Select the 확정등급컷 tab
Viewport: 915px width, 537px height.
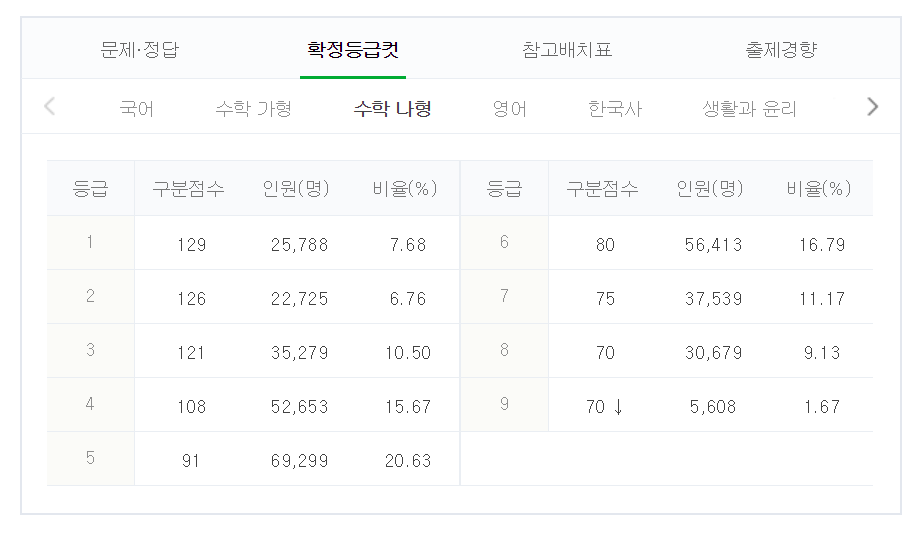pyautogui.click(x=352, y=50)
